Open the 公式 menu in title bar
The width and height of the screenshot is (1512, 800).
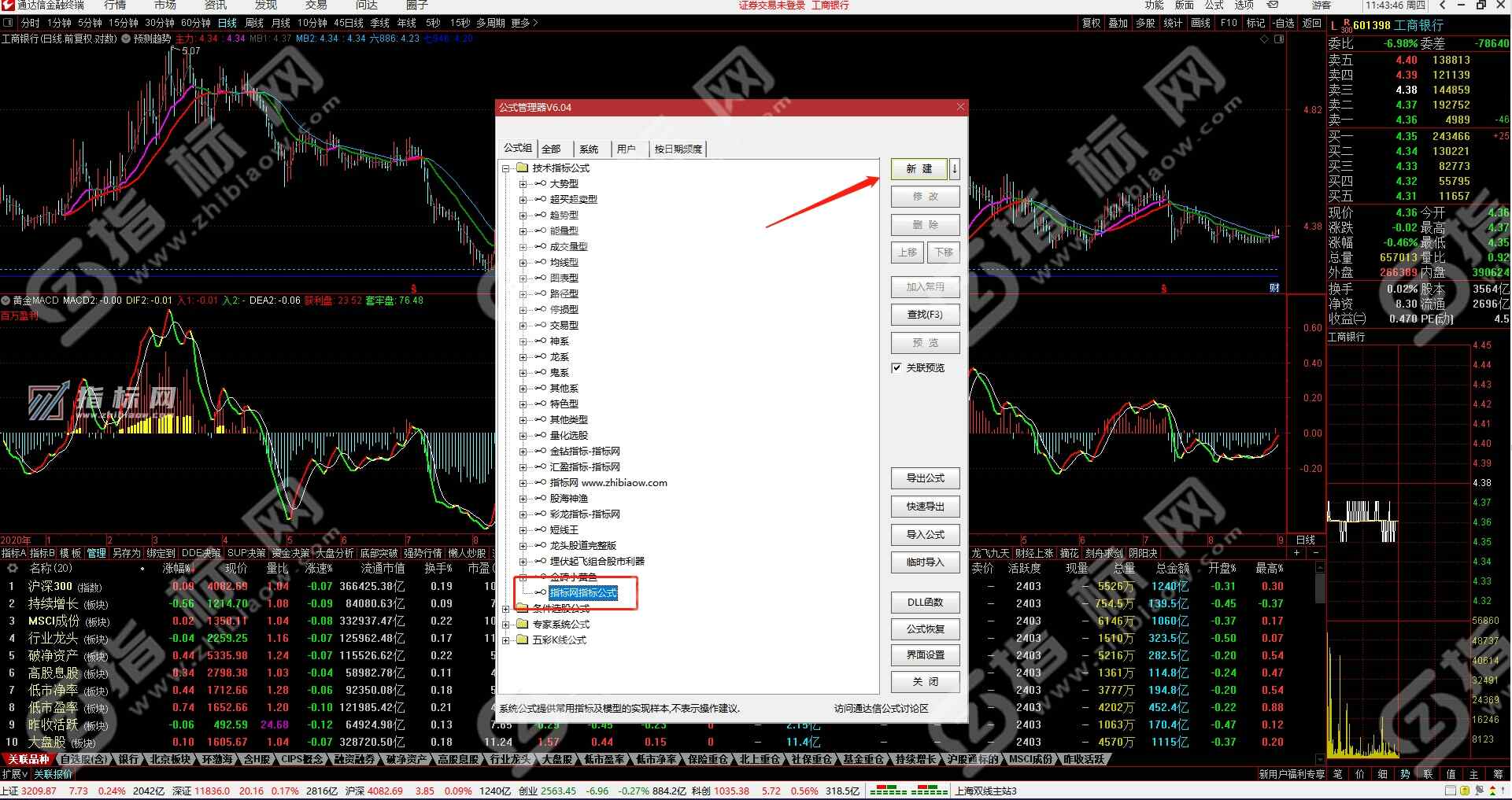tap(1214, 6)
